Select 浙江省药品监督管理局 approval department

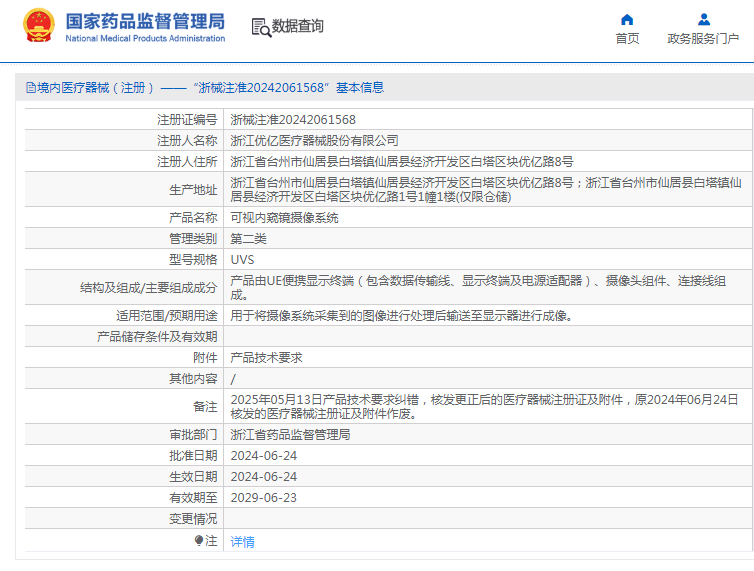[x=290, y=434]
